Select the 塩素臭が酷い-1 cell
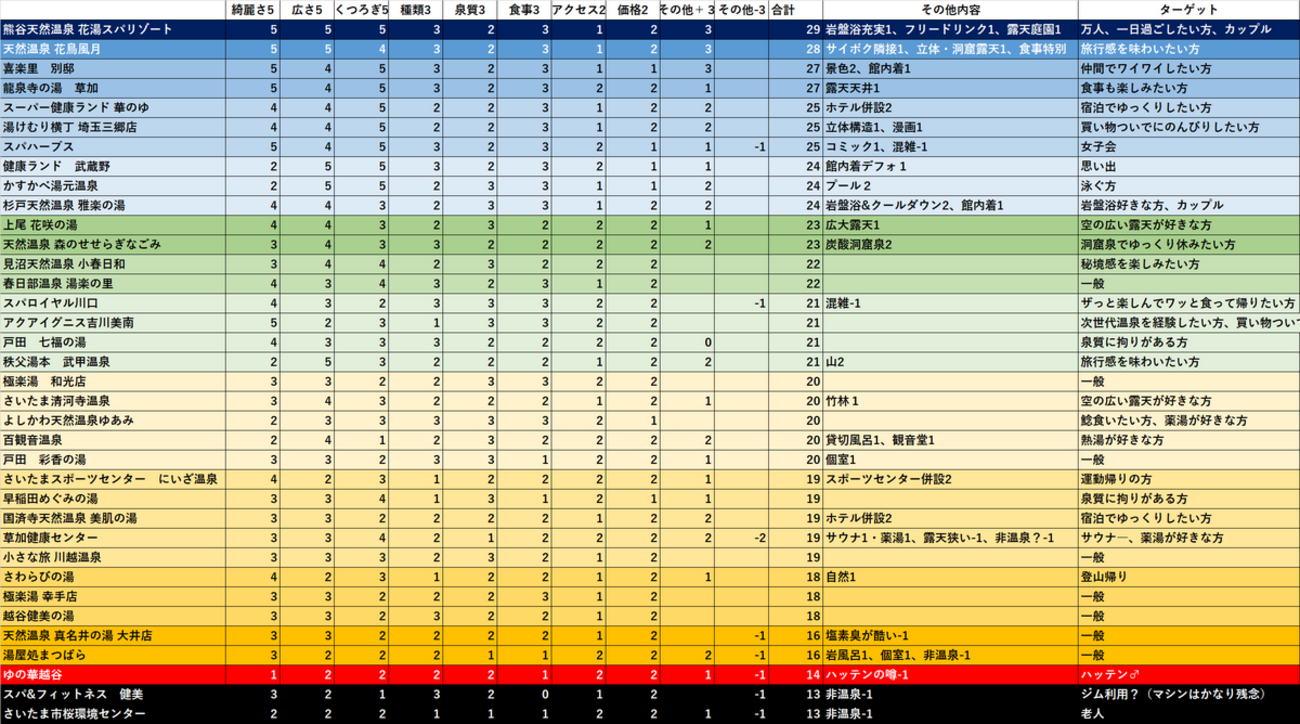The height and width of the screenshot is (724, 1300). (x=950, y=635)
